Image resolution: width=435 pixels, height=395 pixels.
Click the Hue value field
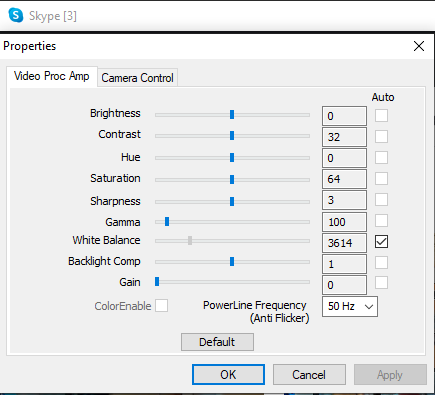pos(344,158)
